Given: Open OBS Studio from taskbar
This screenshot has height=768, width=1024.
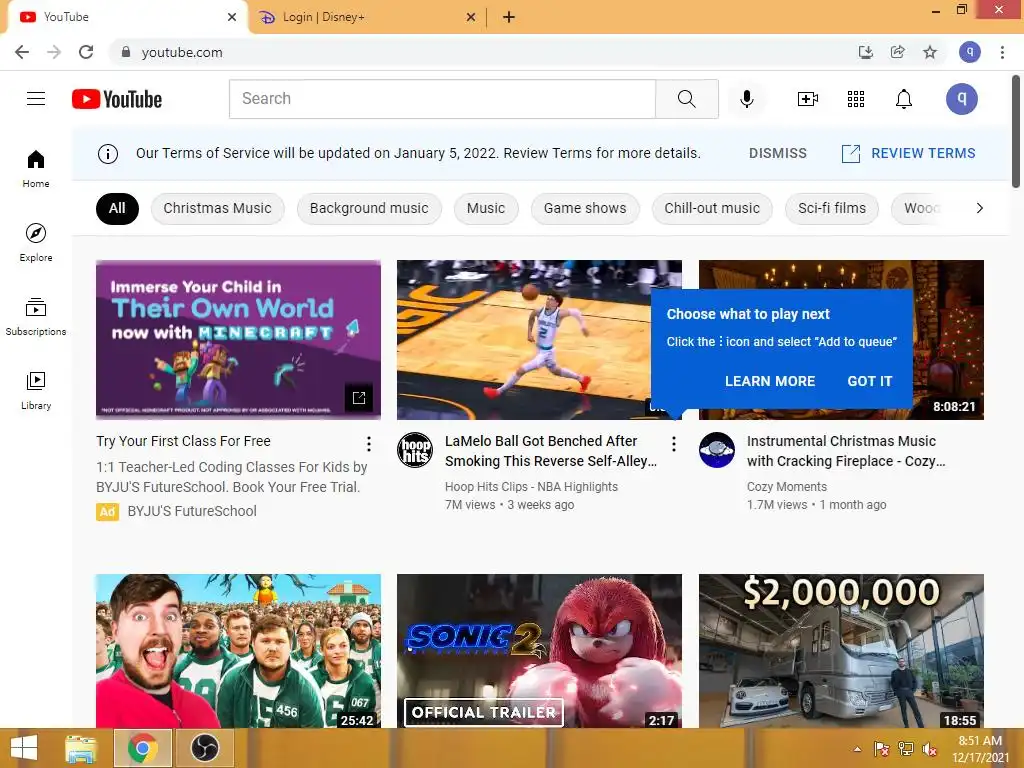Looking at the screenshot, I should coord(204,748).
